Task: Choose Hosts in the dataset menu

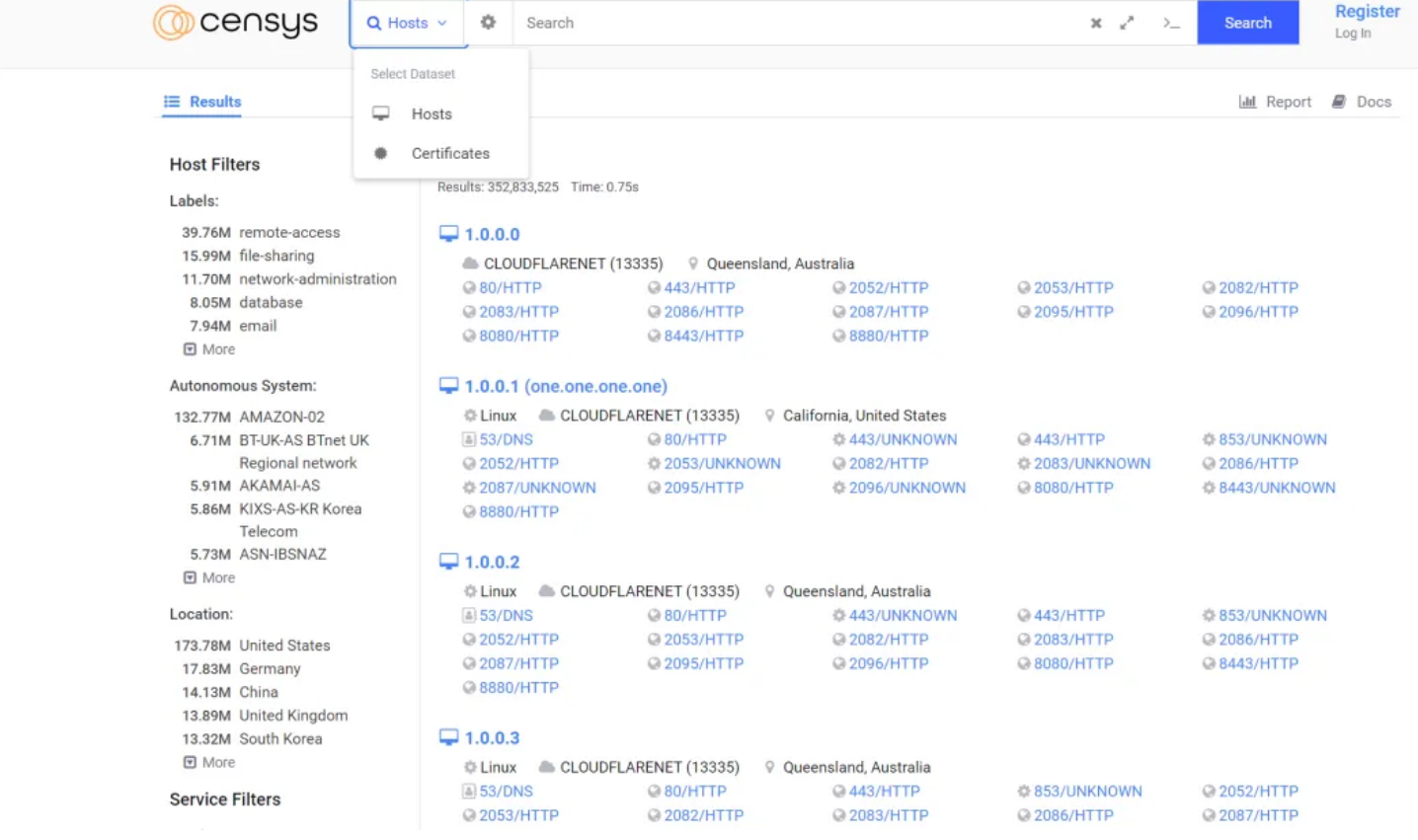Action: [432, 115]
